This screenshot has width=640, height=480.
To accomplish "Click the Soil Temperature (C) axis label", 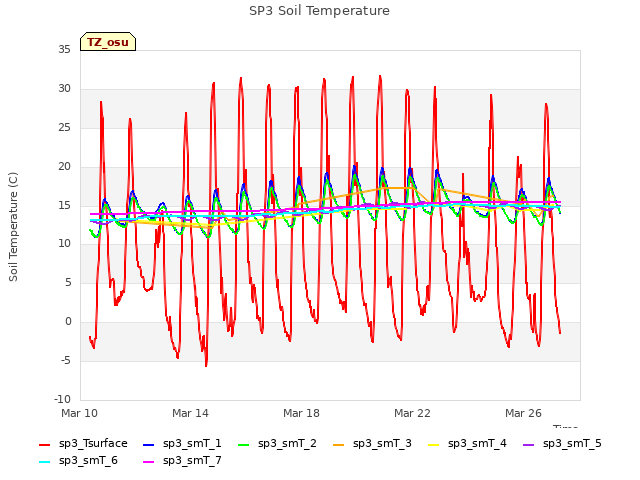I will point(13,227).
